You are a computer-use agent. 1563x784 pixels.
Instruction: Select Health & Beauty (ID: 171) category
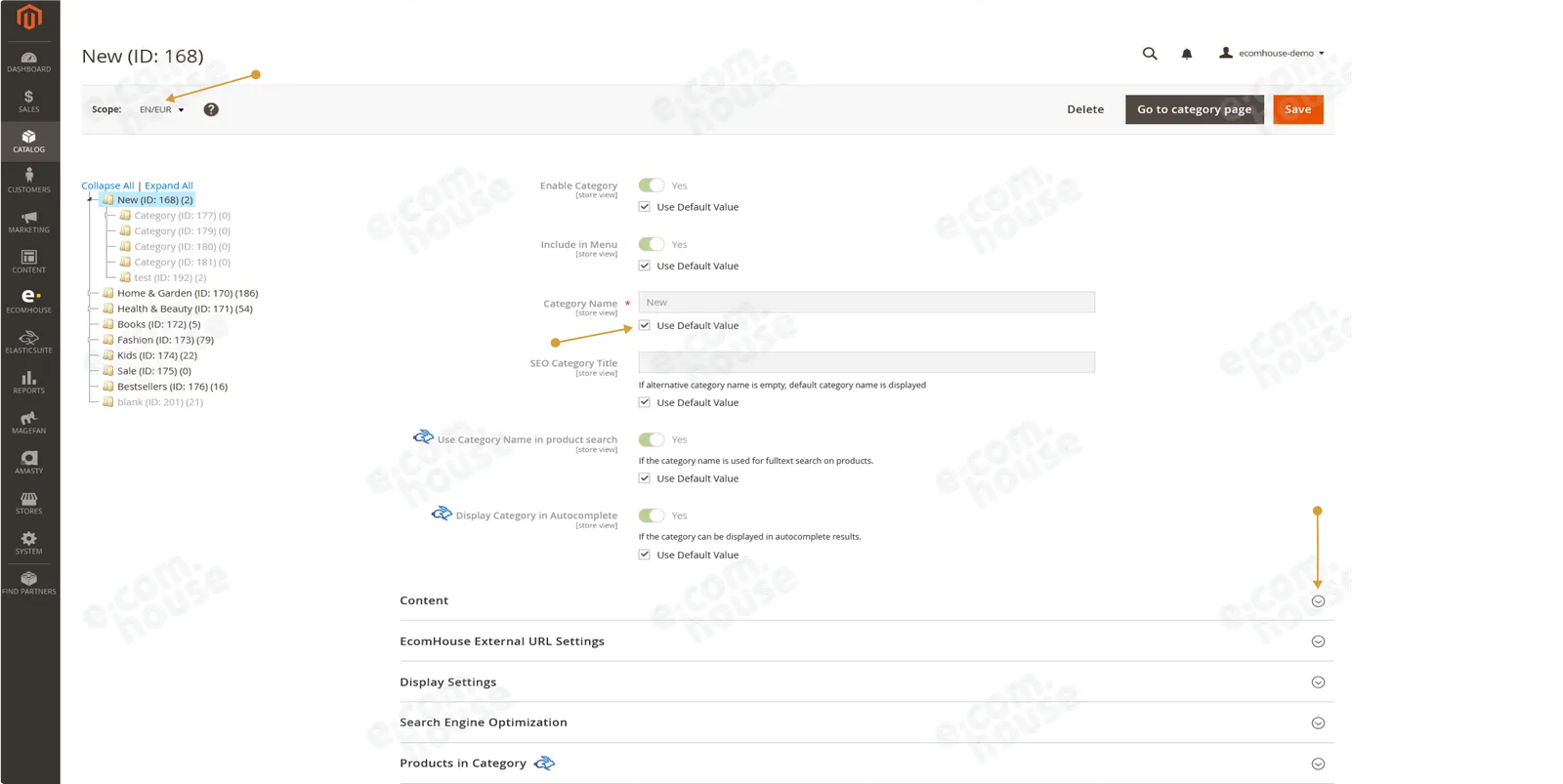(185, 309)
